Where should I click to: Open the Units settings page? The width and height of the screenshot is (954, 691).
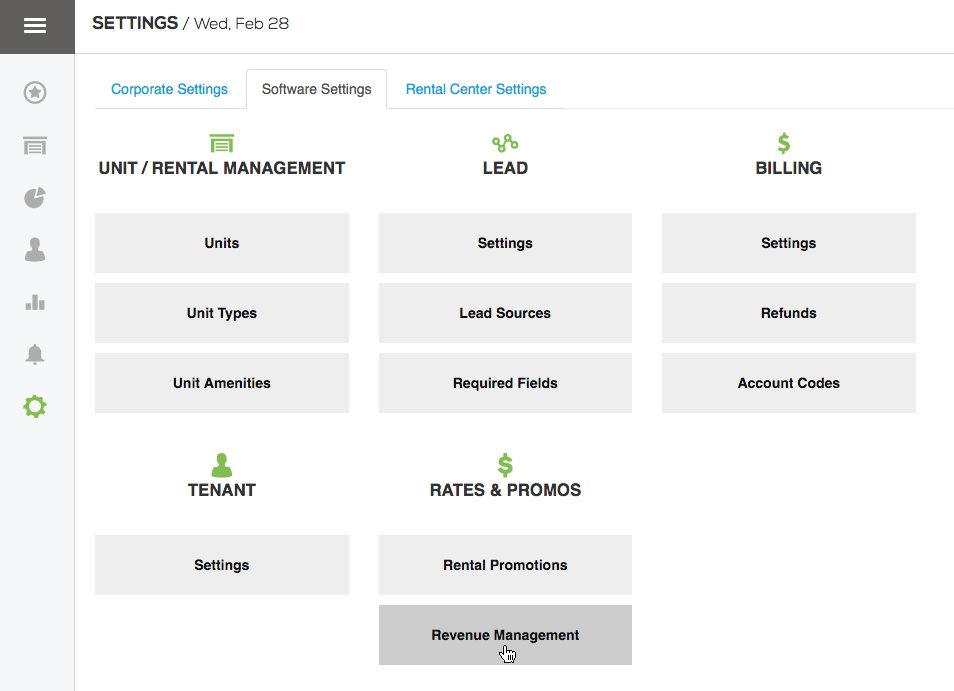pos(221,243)
